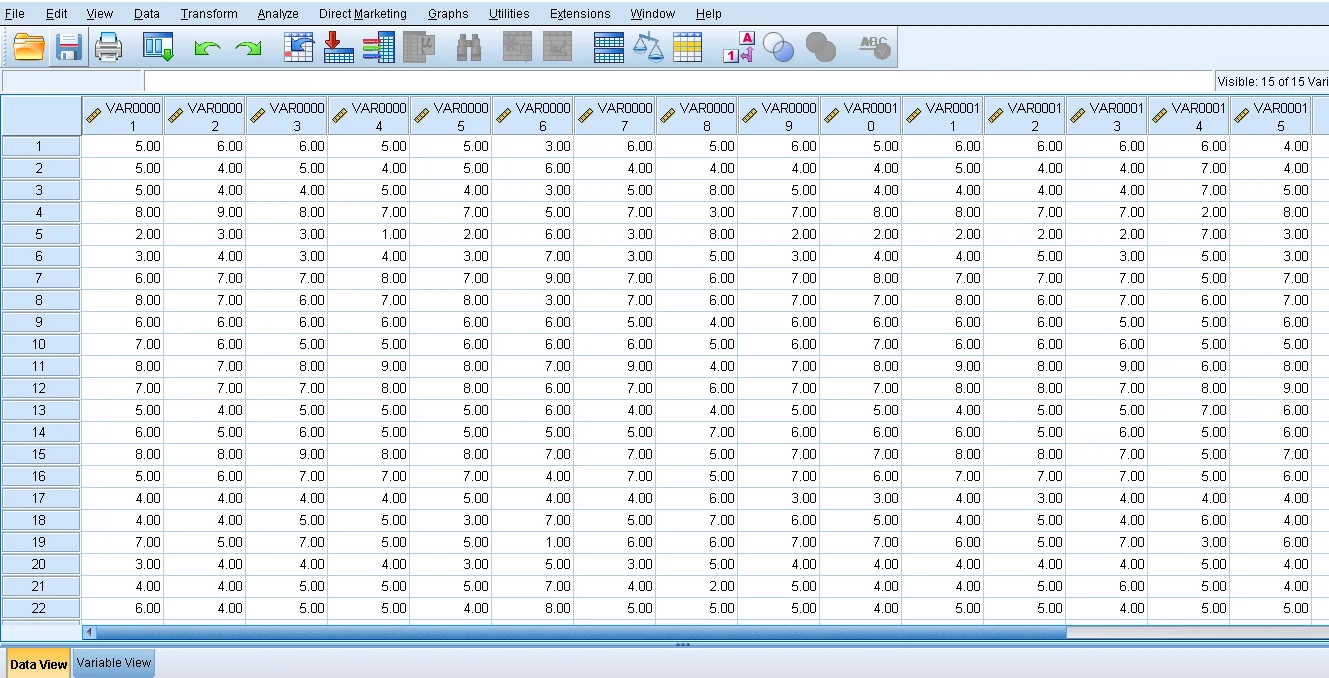Select the Data View tab
This screenshot has height=678, width=1329.
[x=38, y=663]
